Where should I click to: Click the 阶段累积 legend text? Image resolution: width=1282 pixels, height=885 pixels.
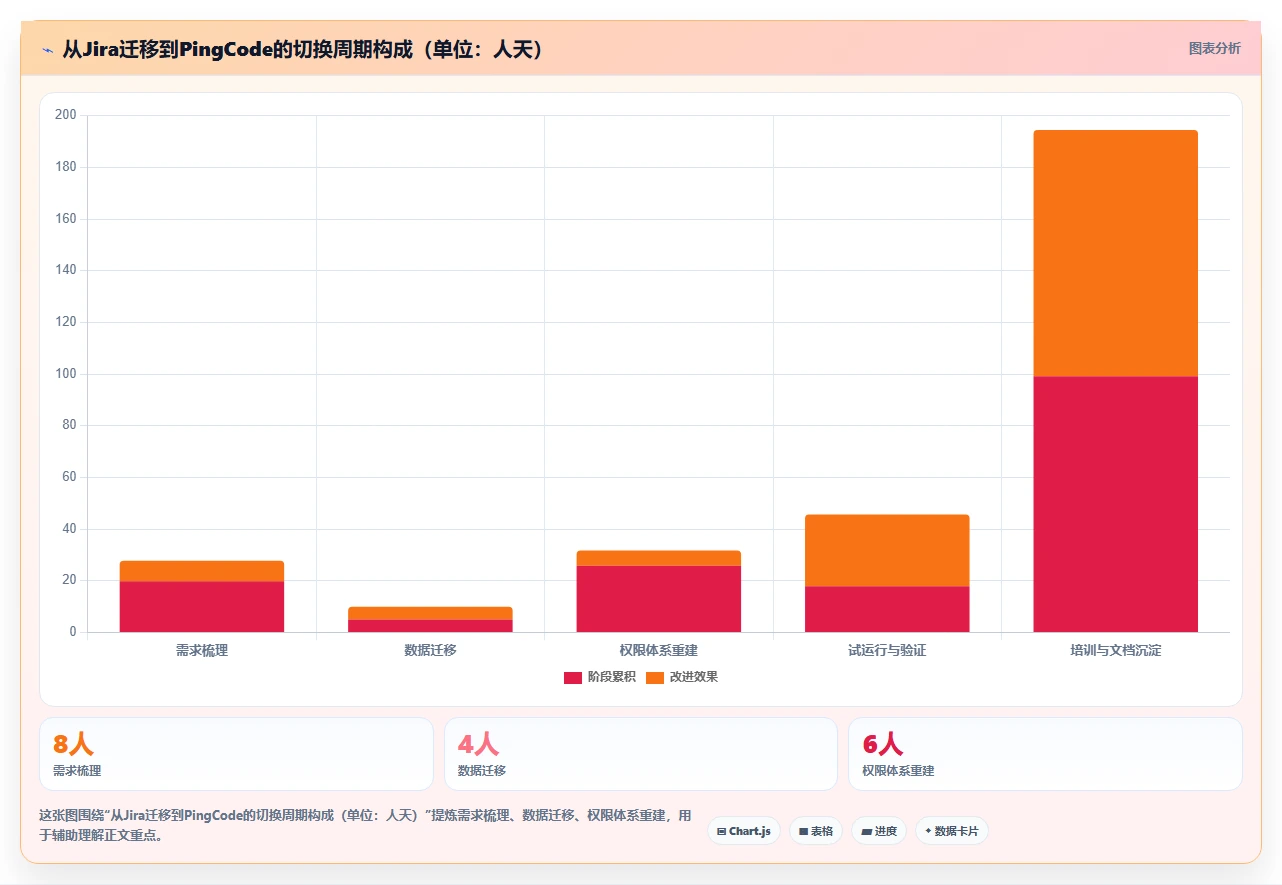click(612, 677)
